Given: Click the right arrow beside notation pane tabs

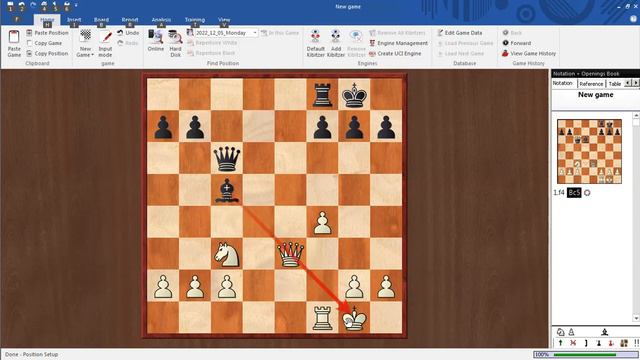Looking at the screenshot, I should coord(636,83).
